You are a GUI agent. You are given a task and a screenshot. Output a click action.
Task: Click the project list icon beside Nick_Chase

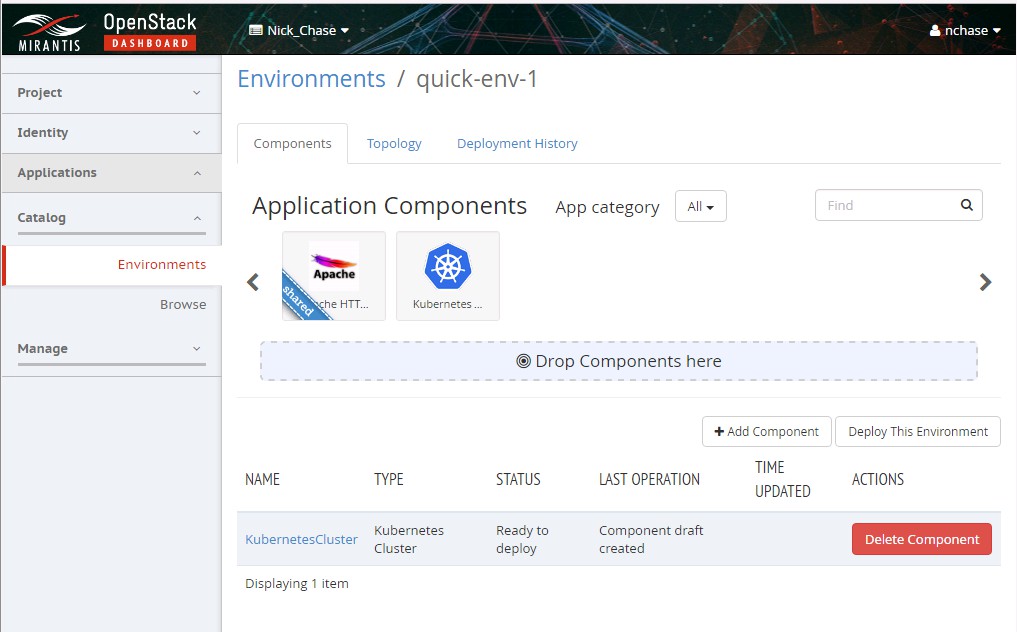[256, 30]
